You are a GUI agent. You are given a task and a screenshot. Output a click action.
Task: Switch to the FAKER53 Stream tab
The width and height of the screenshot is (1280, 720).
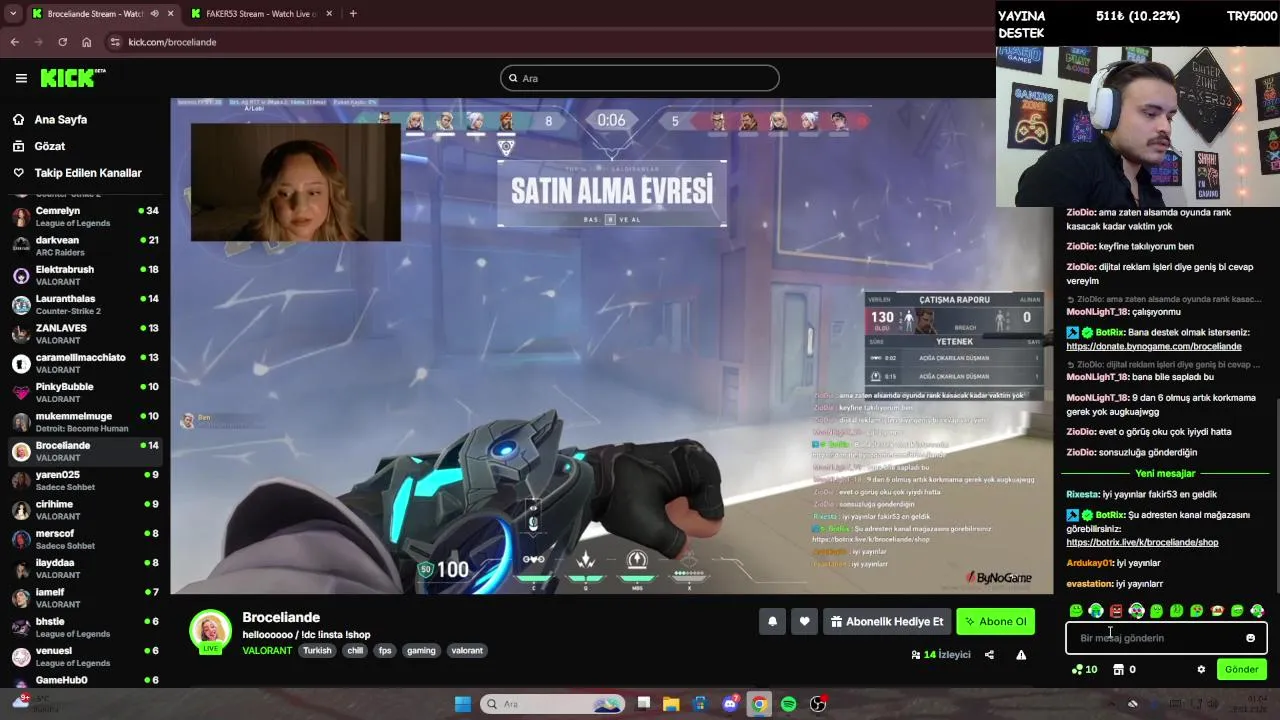pyautogui.click(x=260, y=14)
